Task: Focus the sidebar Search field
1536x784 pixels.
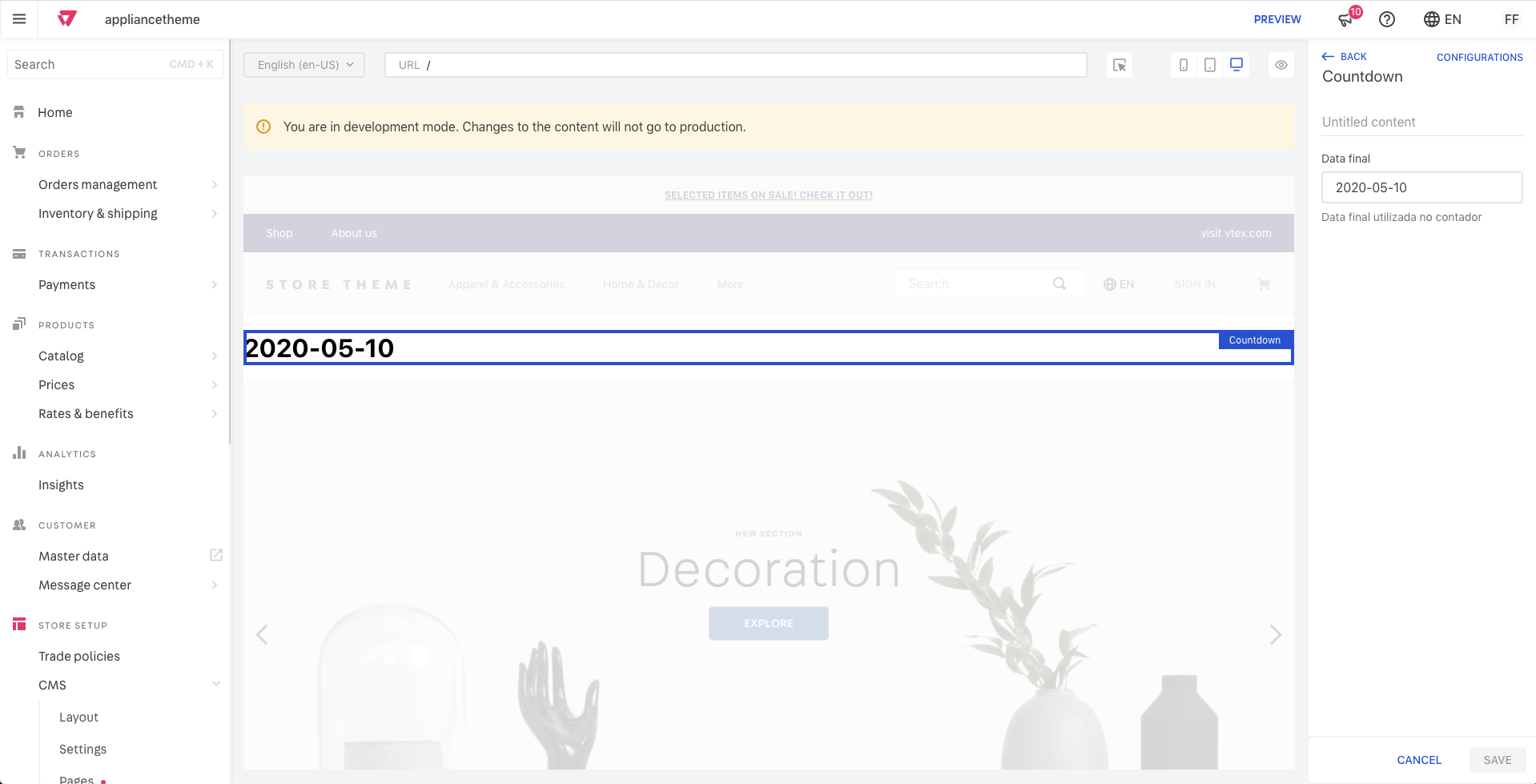Action: pyautogui.click(x=115, y=64)
